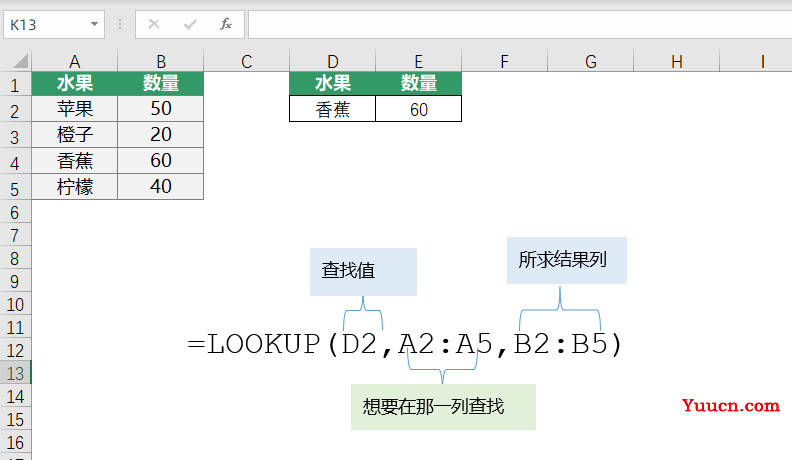Viewport: 792px width, 460px height.
Task: Select column H header
Action: (676, 62)
